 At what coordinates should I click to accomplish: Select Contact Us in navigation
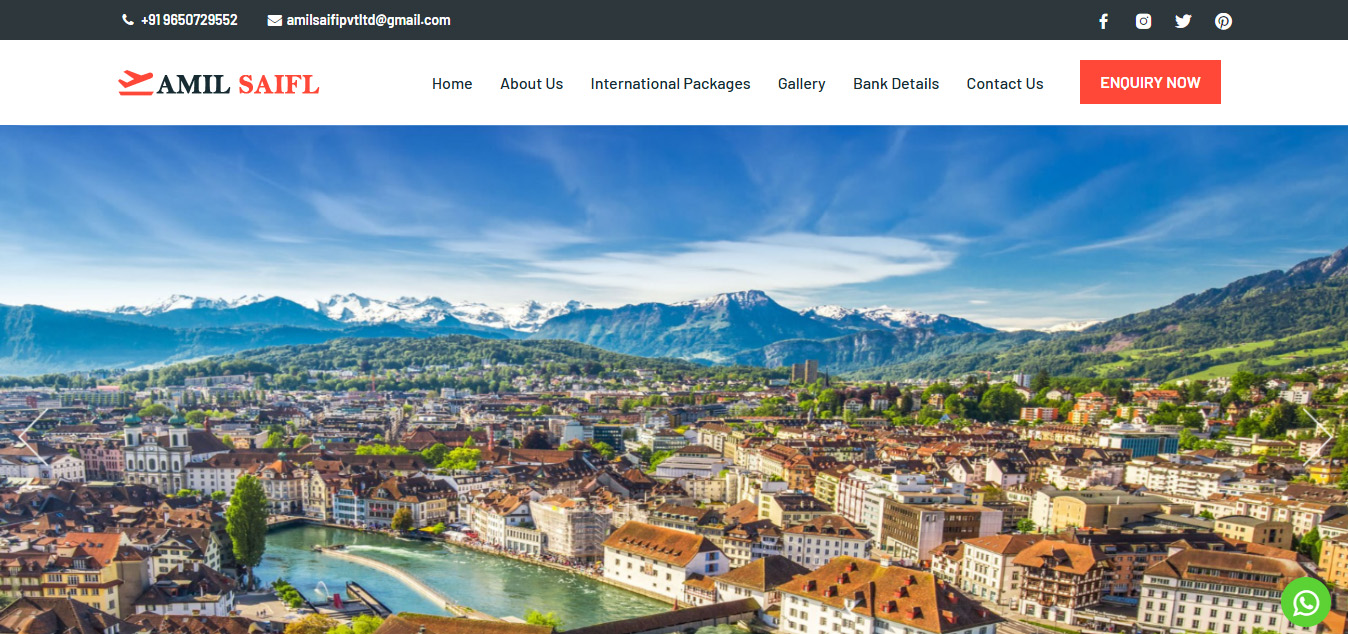(1004, 84)
